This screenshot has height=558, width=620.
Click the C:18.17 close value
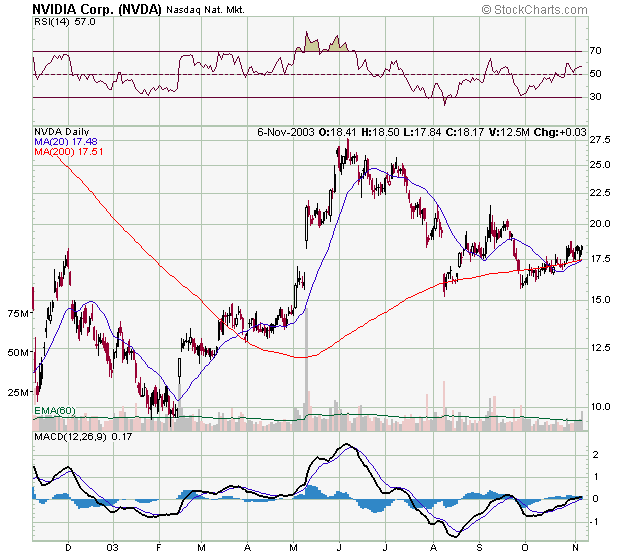465,132
